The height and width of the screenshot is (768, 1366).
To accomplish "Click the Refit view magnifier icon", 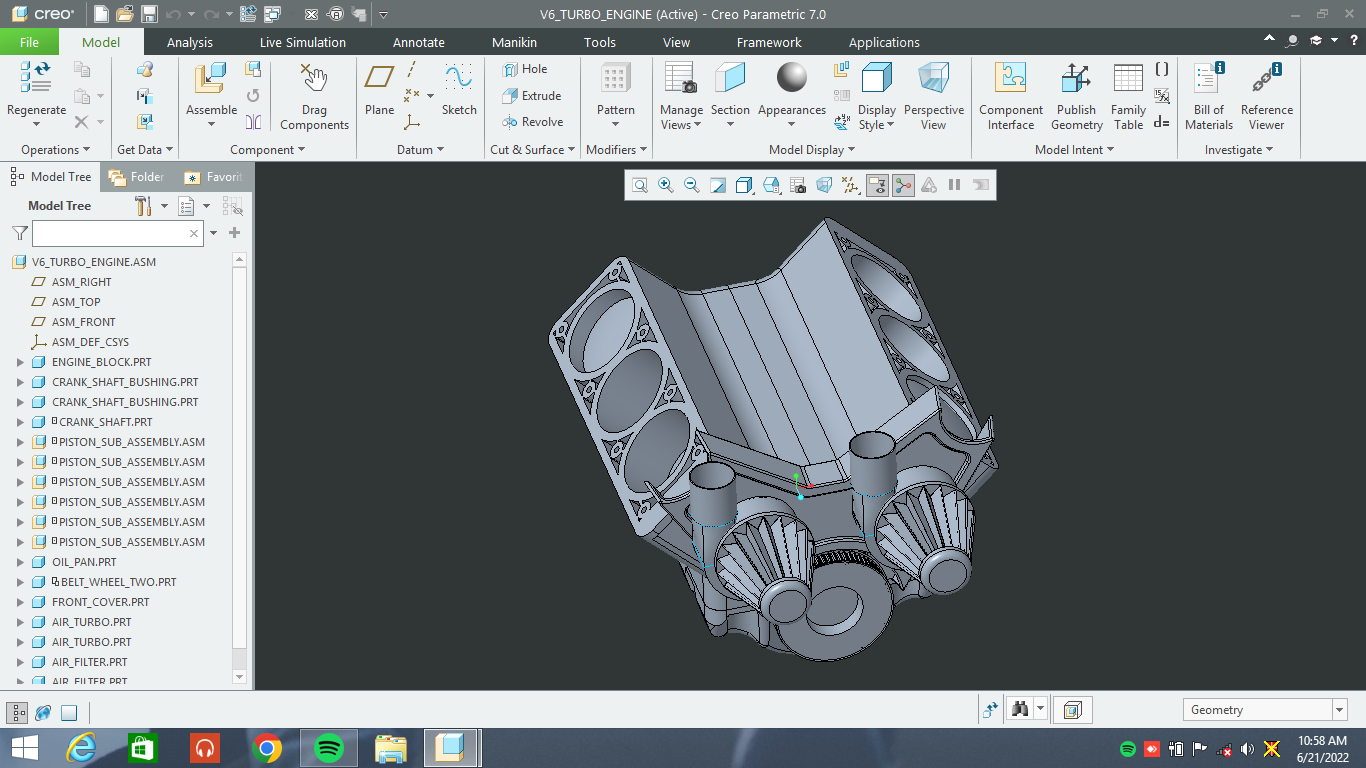I will (x=639, y=185).
